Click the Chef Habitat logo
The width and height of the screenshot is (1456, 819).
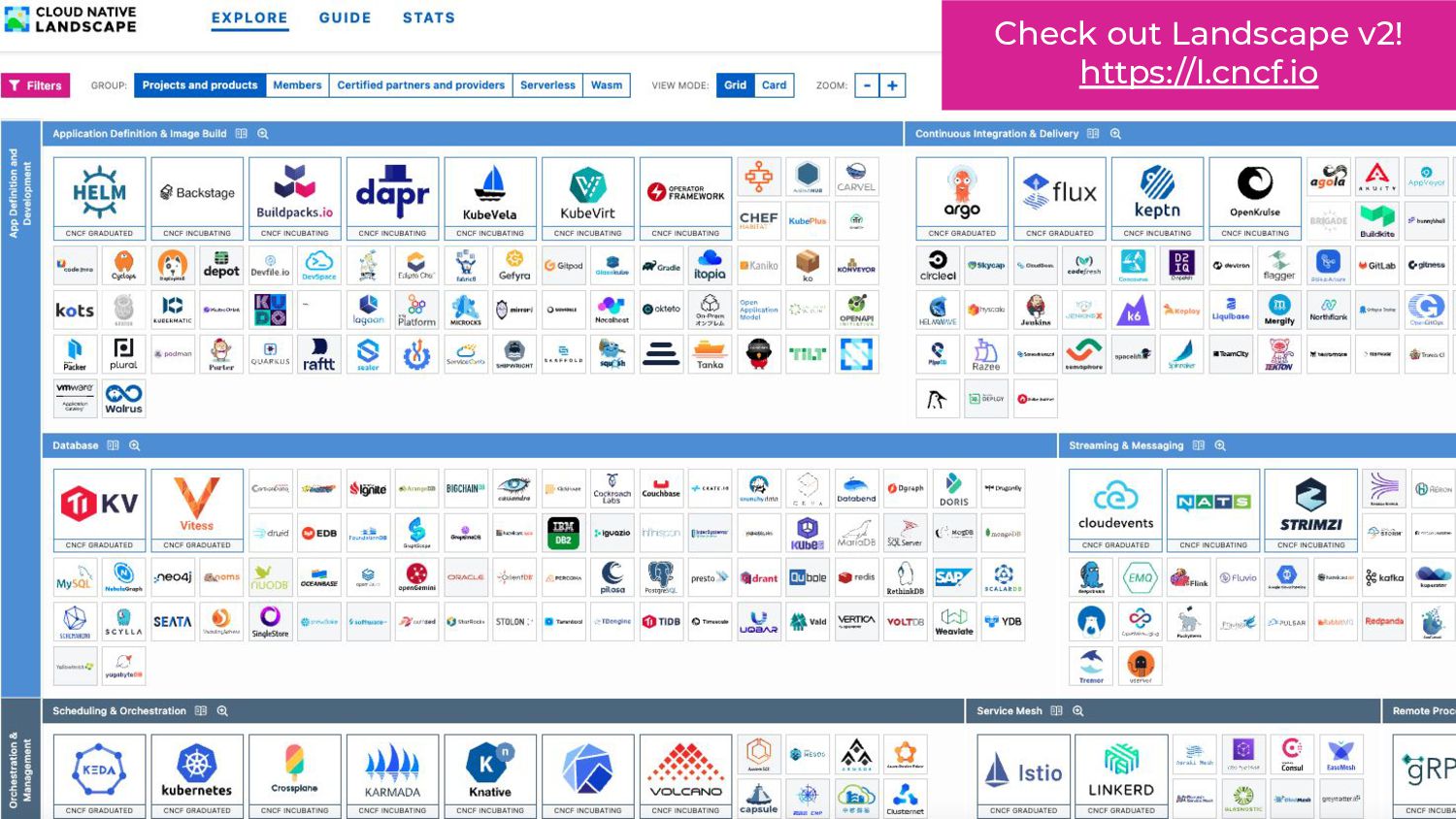coord(759,220)
